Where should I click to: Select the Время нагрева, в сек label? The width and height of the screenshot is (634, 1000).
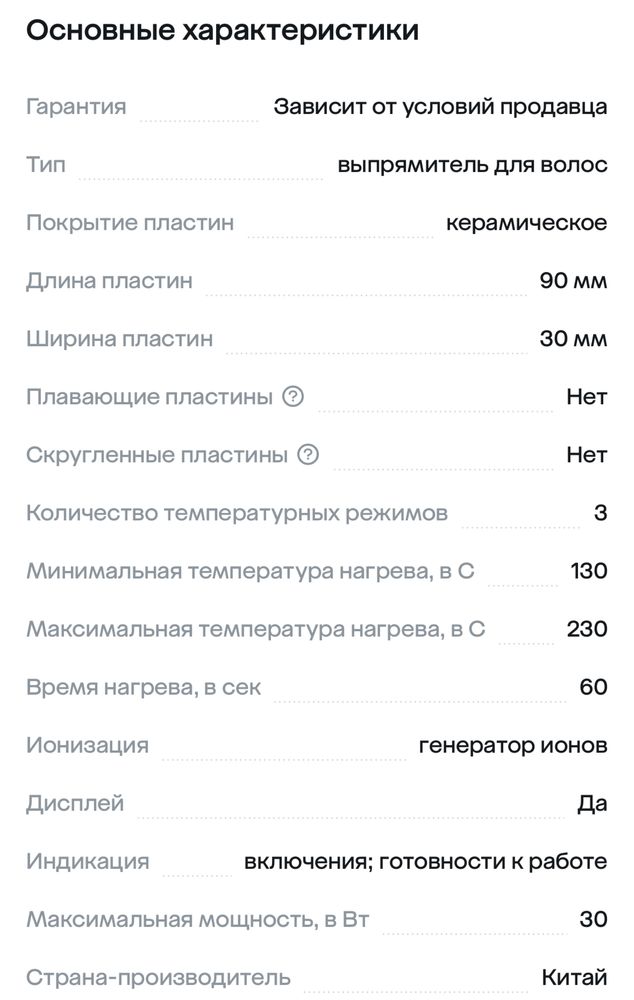click(x=144, y=688)
